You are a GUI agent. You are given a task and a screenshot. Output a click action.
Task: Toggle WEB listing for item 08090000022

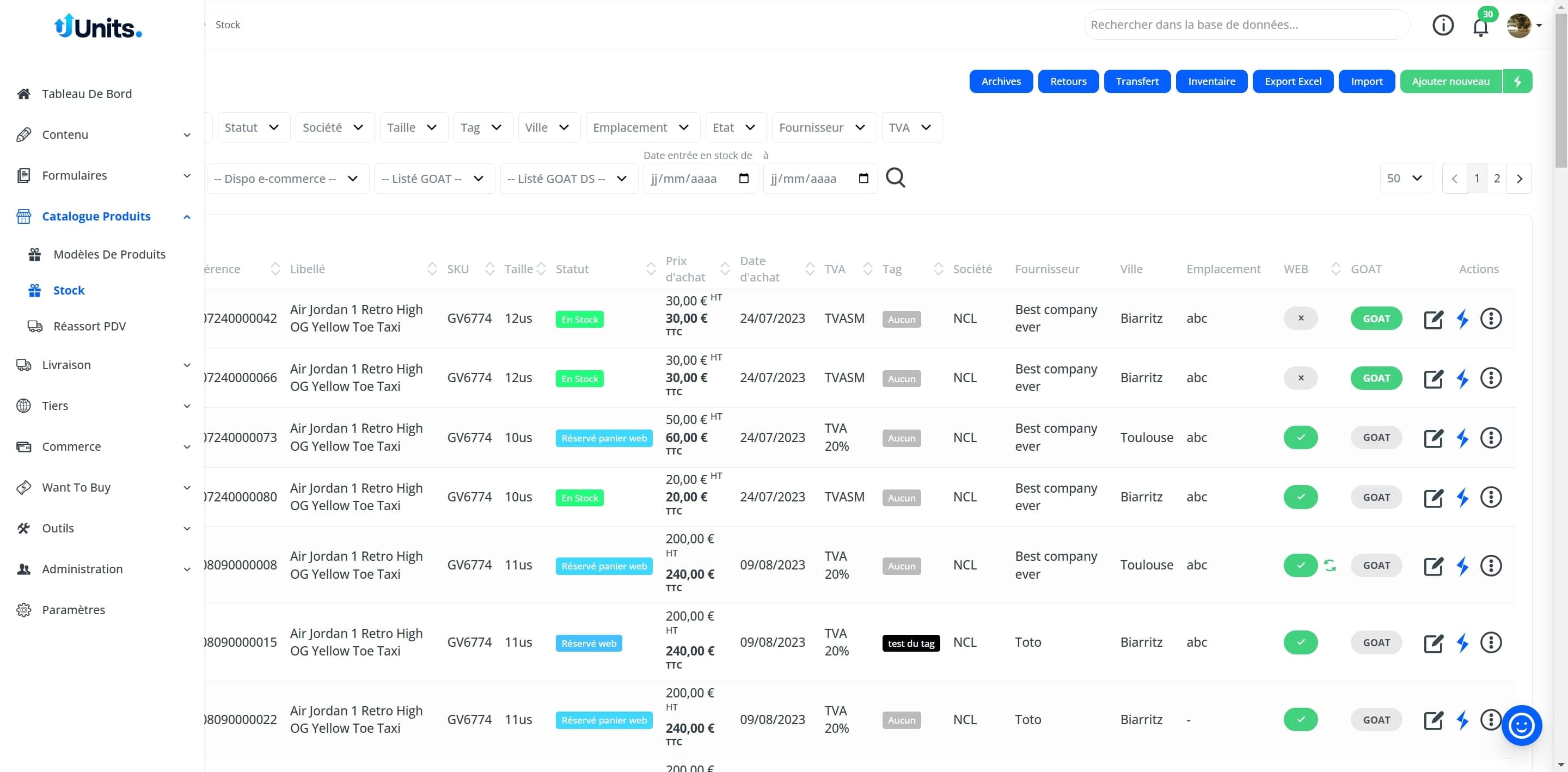[1301, 720]
